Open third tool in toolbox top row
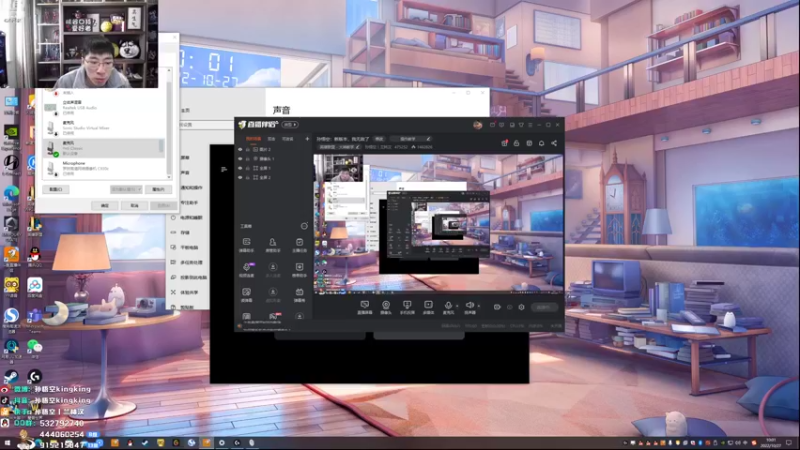The width and height of the screenshot is (800, 450). point(299,245)
